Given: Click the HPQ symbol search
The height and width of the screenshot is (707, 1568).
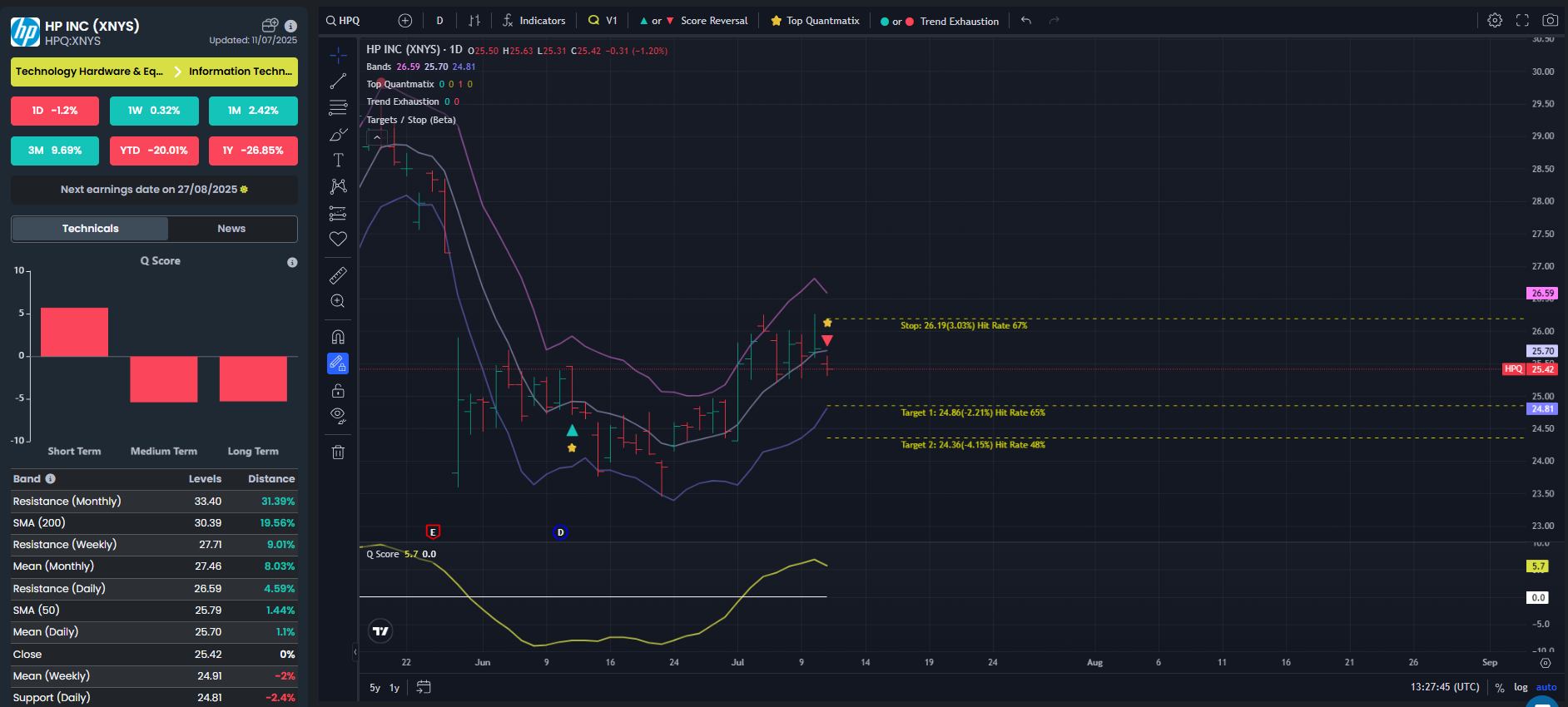Looking at the screenshot, I should coord(343,21).
